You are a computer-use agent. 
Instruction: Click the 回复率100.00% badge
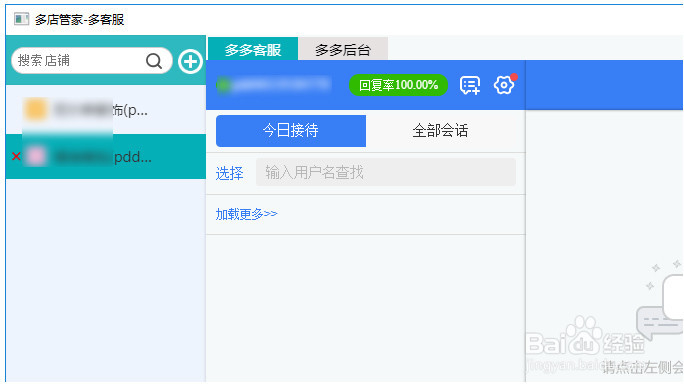pos(398,85)
